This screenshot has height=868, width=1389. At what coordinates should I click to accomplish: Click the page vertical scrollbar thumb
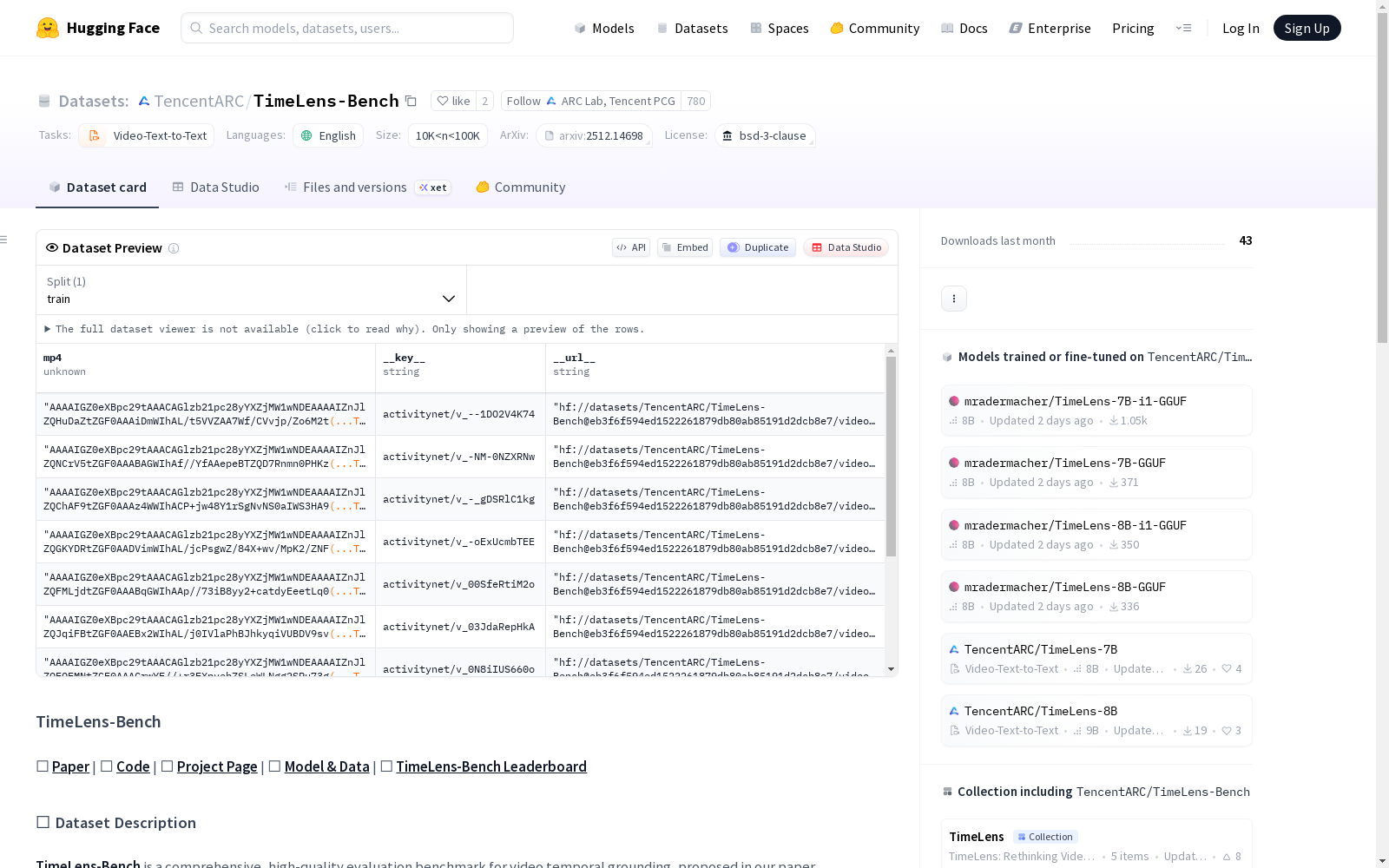pyautogui.click(x=1382, y=180)
